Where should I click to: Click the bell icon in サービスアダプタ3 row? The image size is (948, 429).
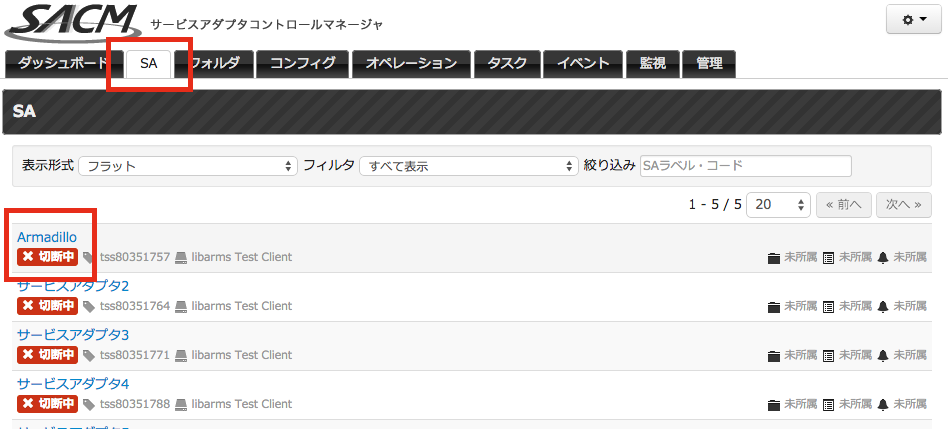pyautogui.click(x=883, y=356)
